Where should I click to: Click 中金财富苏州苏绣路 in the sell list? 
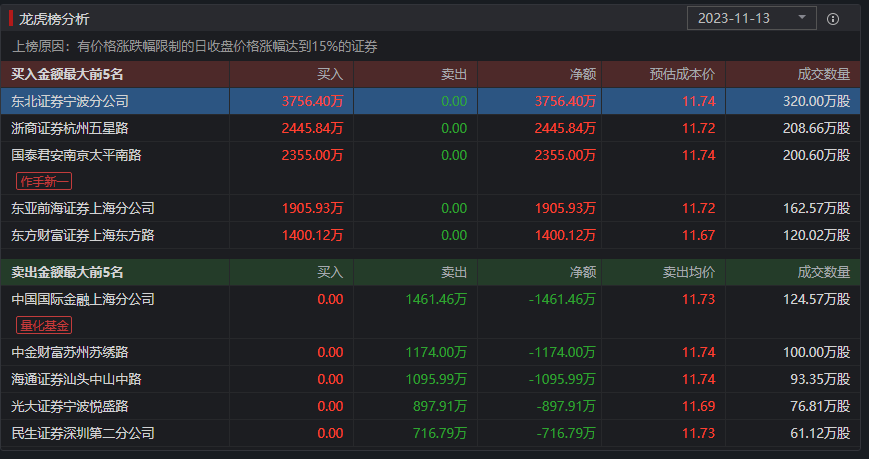click(70, 352)
